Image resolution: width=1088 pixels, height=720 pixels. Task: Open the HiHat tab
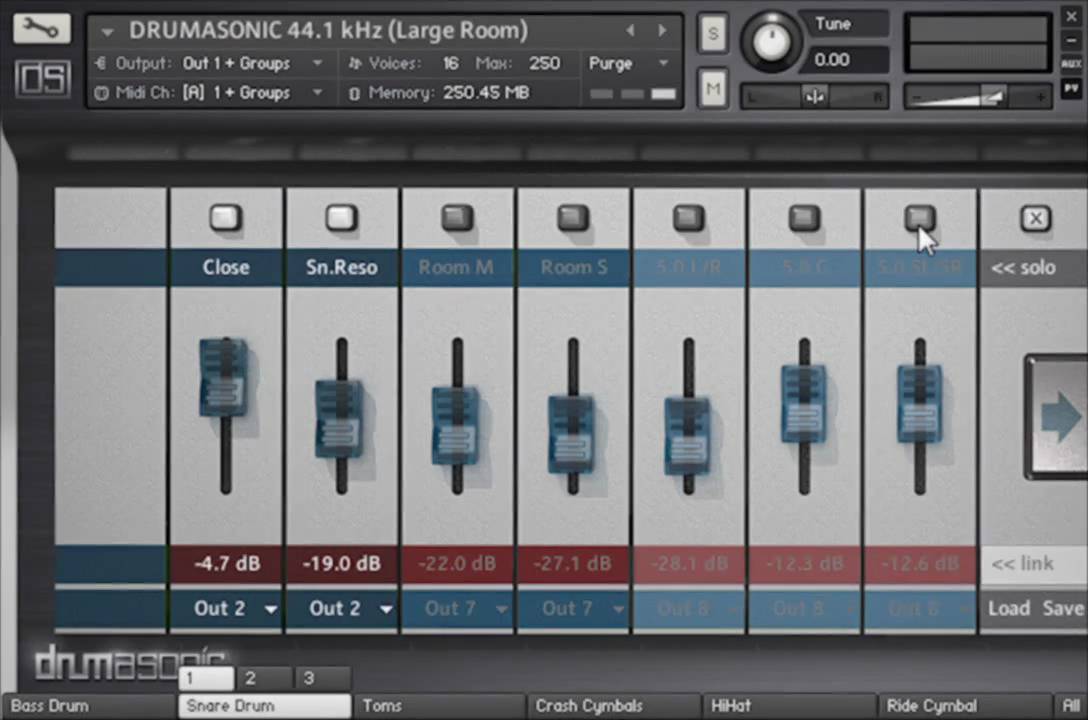[789, 706]
